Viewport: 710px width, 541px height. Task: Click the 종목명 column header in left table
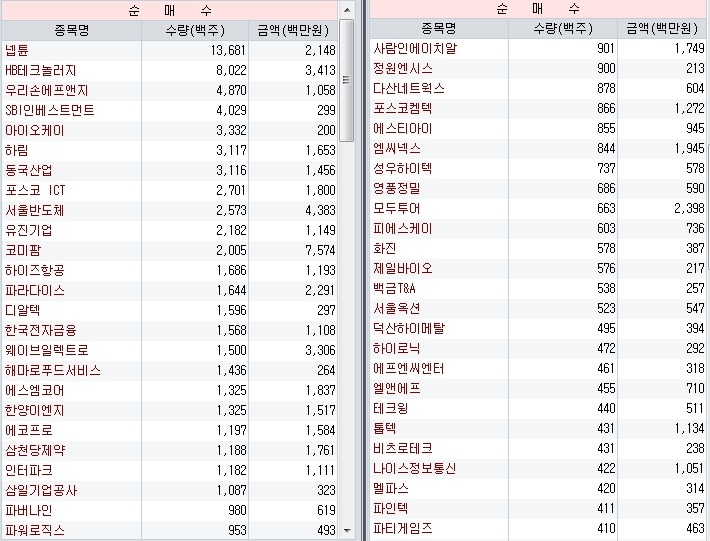tap(72, 30)
